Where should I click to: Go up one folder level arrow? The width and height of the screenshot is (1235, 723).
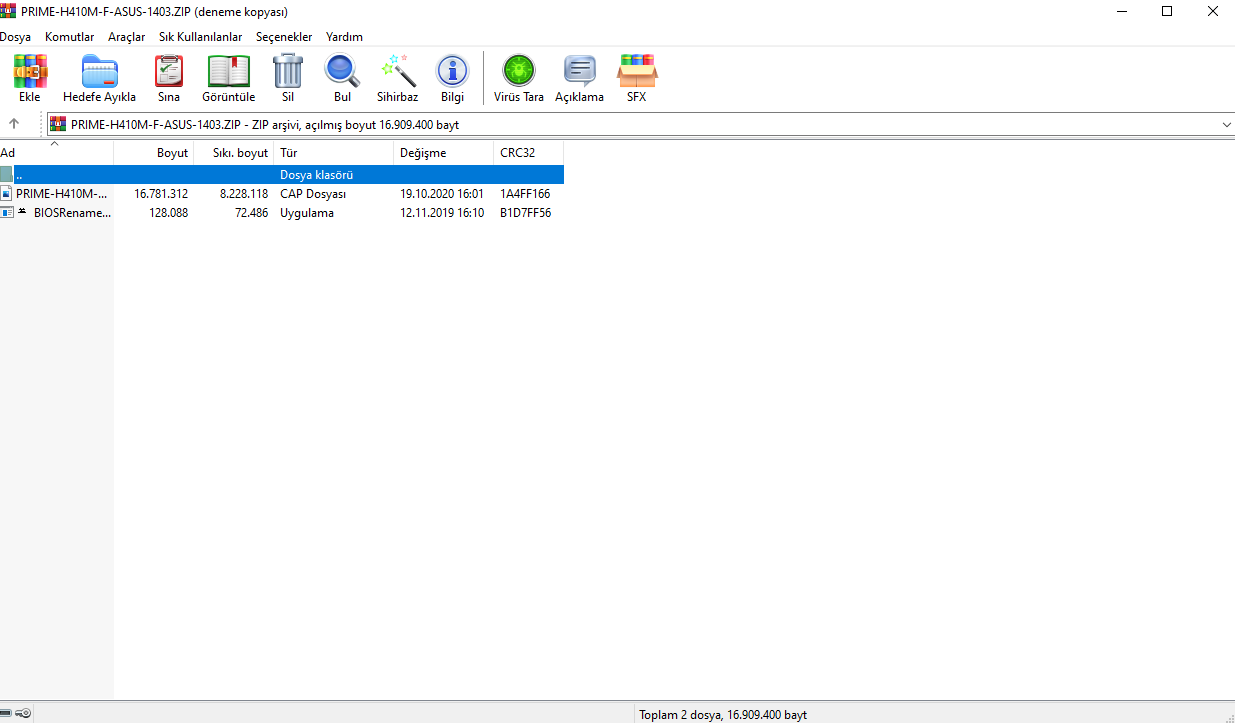(x=14, y=124)
